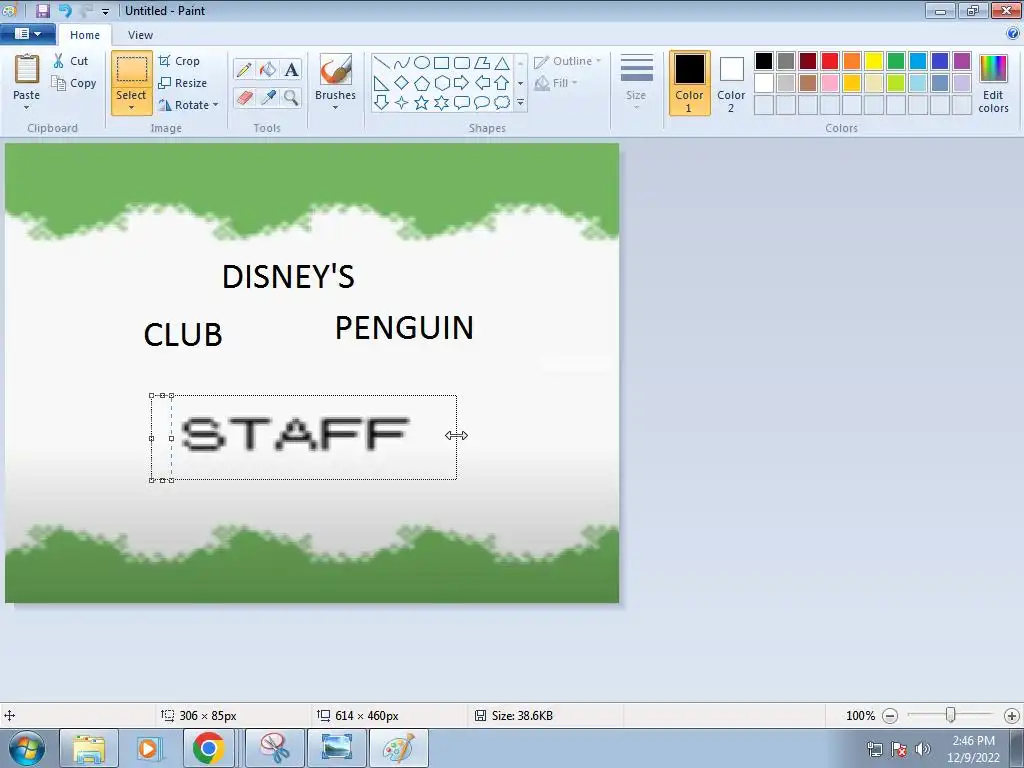
Task: Open the Paint file menu button
Action: pos(27,33)
